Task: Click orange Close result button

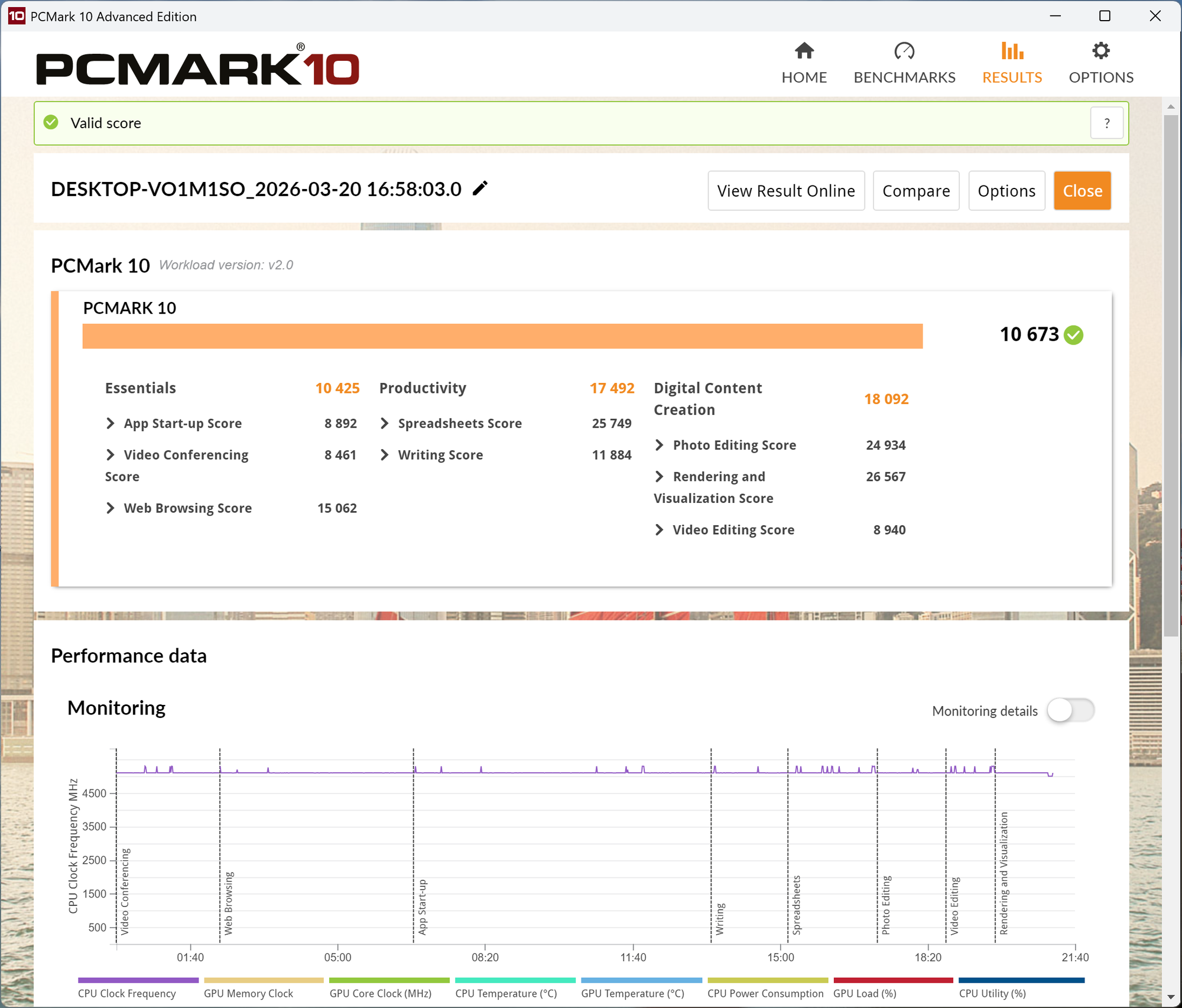Action: (1082, 191)
